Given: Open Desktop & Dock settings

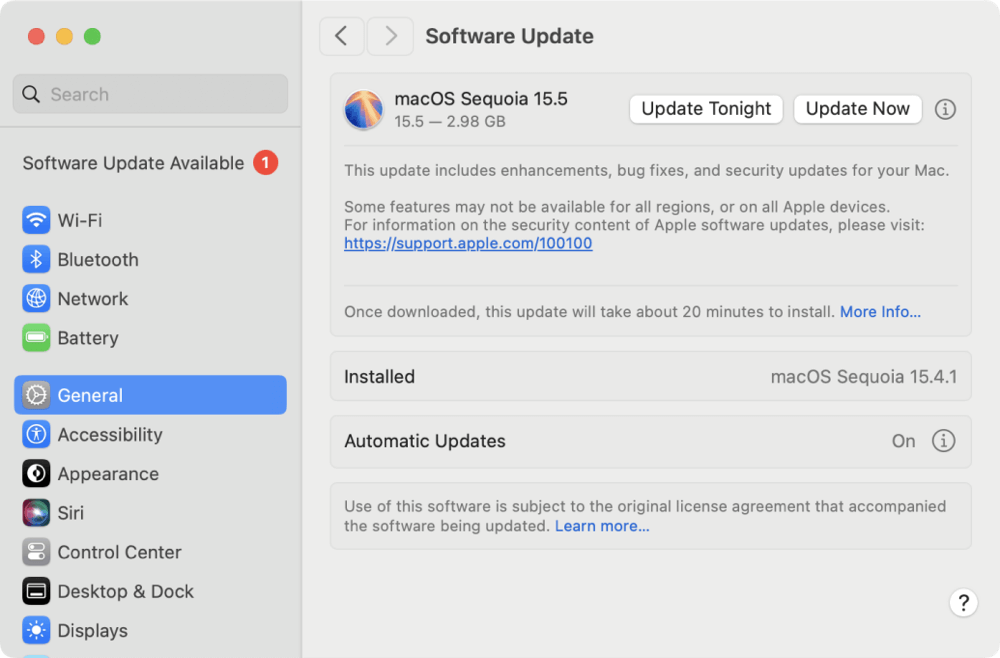Looking at the screenshot, I should (x=123, y=591).
